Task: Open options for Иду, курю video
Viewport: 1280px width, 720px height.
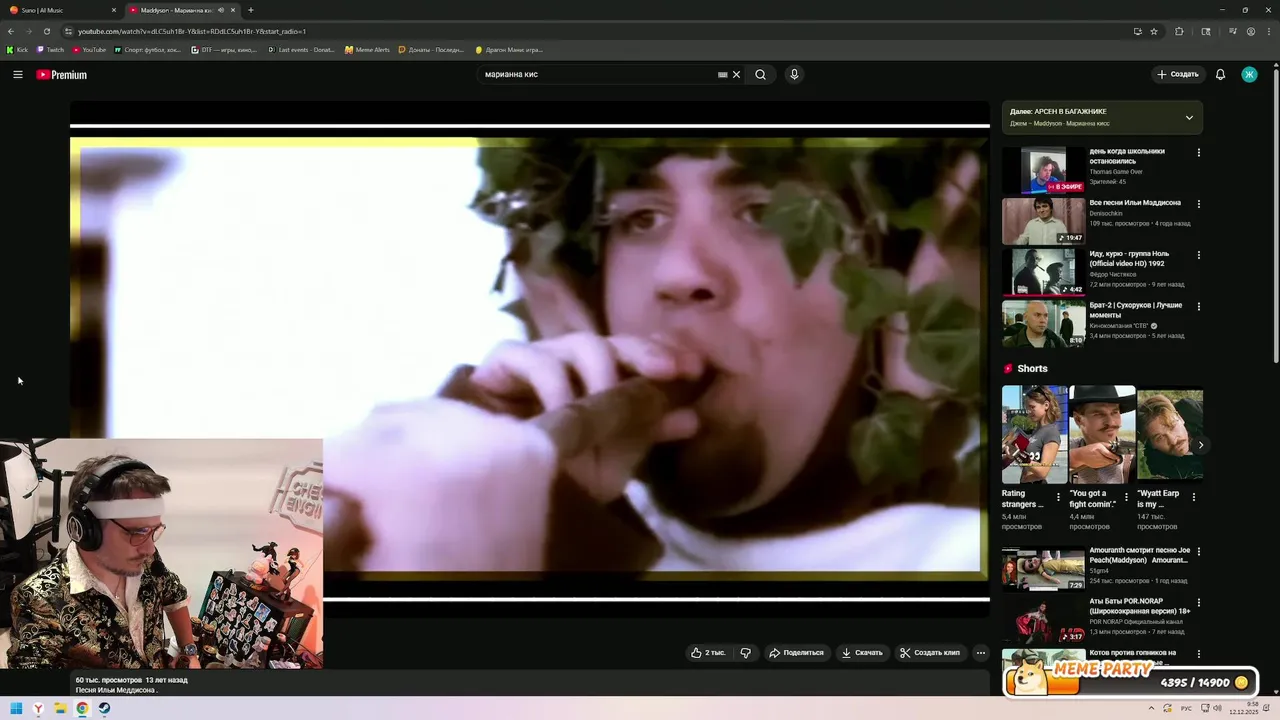Action: [1199, 255]
